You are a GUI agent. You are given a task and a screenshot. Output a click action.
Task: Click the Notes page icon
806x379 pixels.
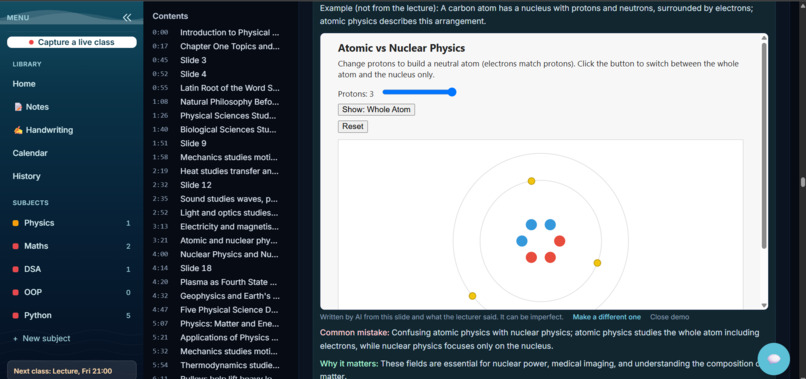pyautogui.click(x=18, y=107)
